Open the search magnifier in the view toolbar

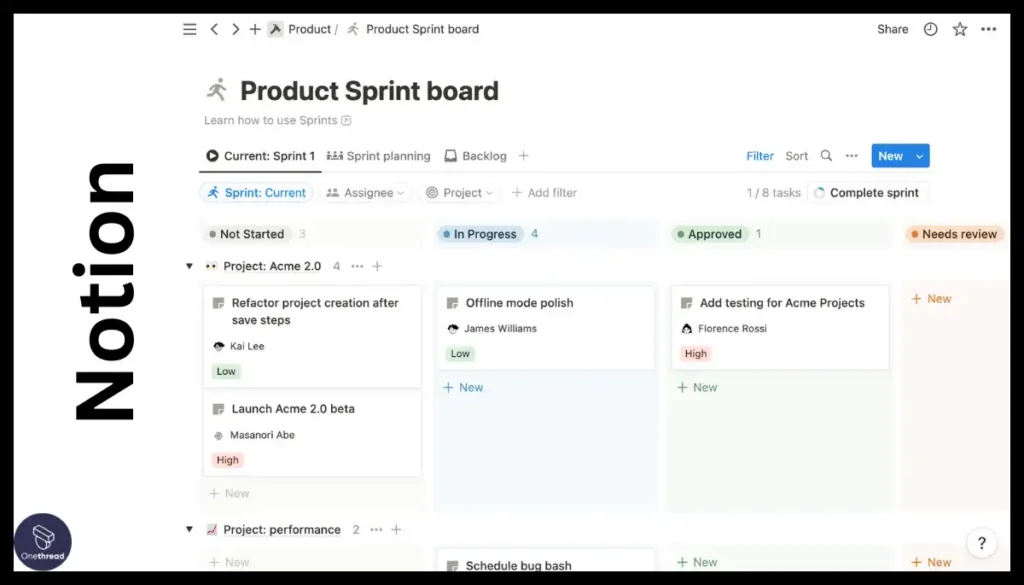click(x=826, y=156)
